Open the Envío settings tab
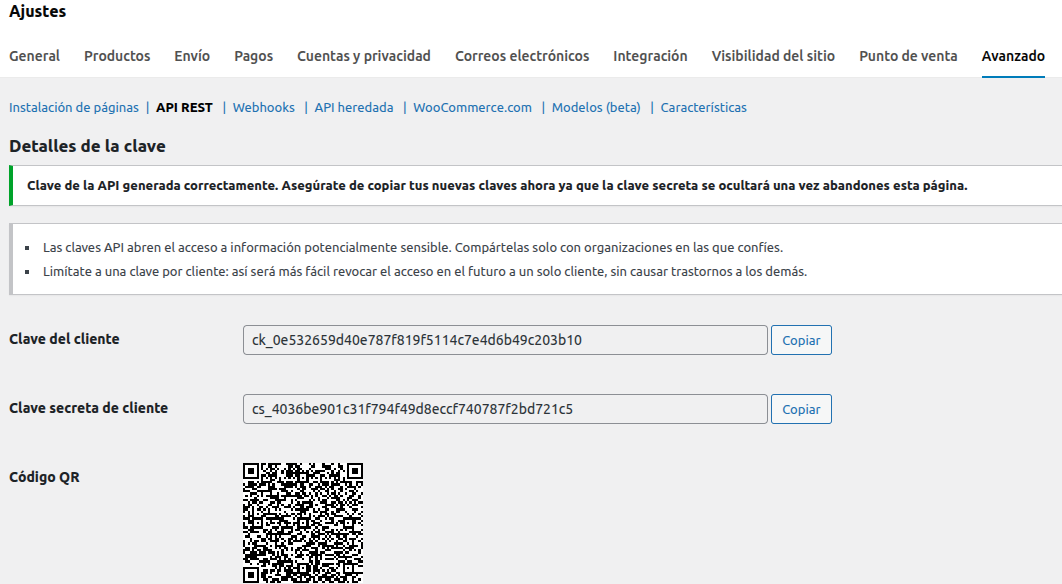 [x=192, y=56]
